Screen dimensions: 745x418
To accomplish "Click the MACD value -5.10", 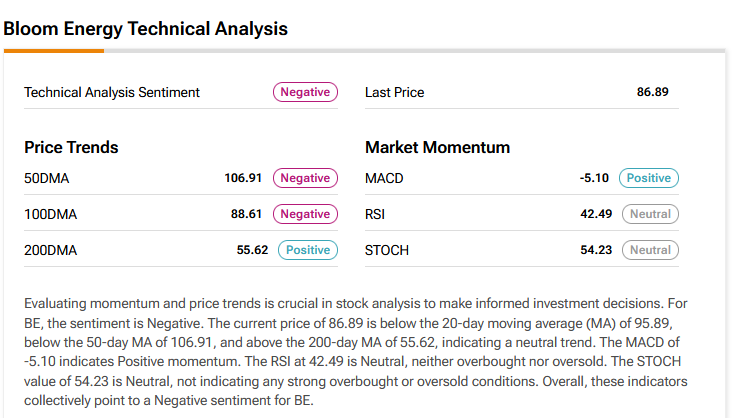I will tap(594, 178).
